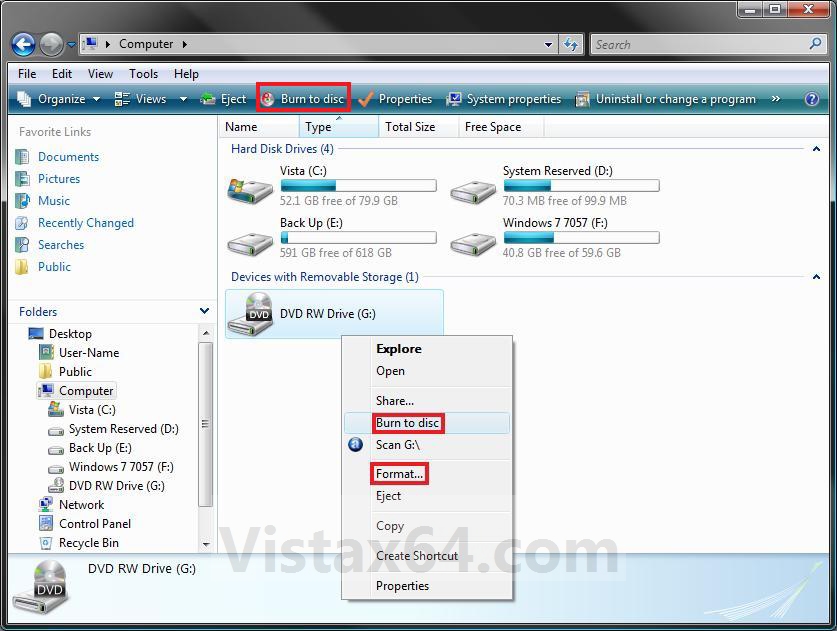Click the blue Help question icon
The image size is (837, 631).
tap(812, 99)
